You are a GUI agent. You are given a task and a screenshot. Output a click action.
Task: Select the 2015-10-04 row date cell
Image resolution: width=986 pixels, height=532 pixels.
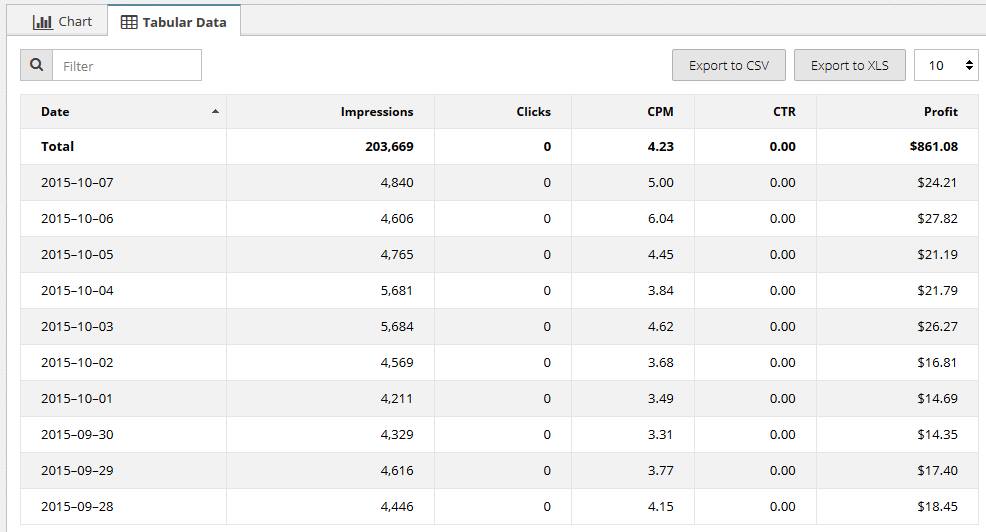click(x=77, y=291)
